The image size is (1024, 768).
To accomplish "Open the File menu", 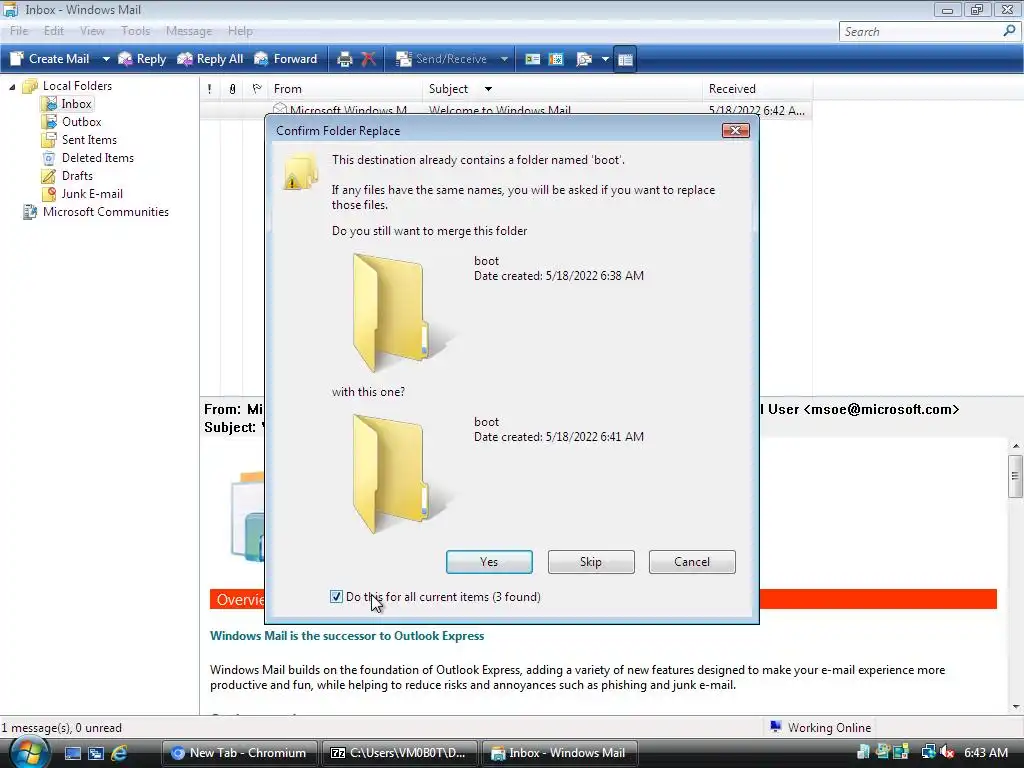I will (19, 31).
